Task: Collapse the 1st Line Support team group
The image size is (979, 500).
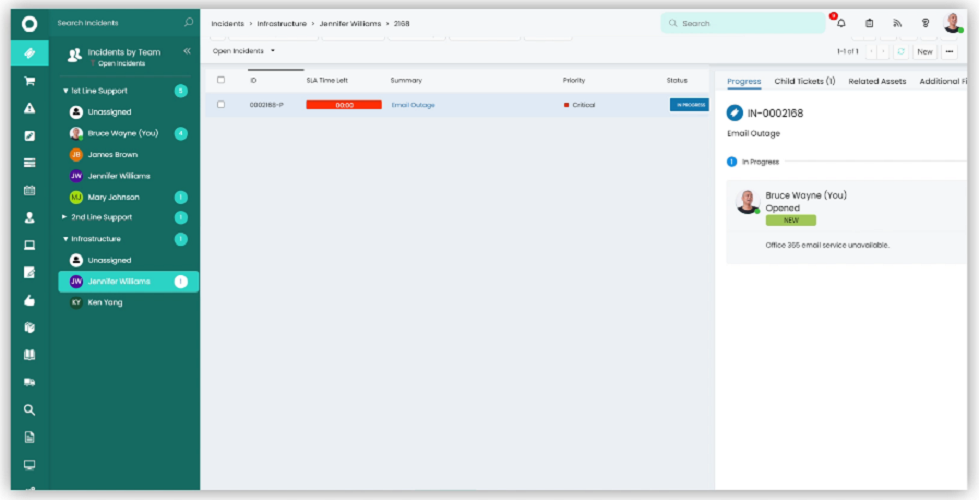Action: 66,91
